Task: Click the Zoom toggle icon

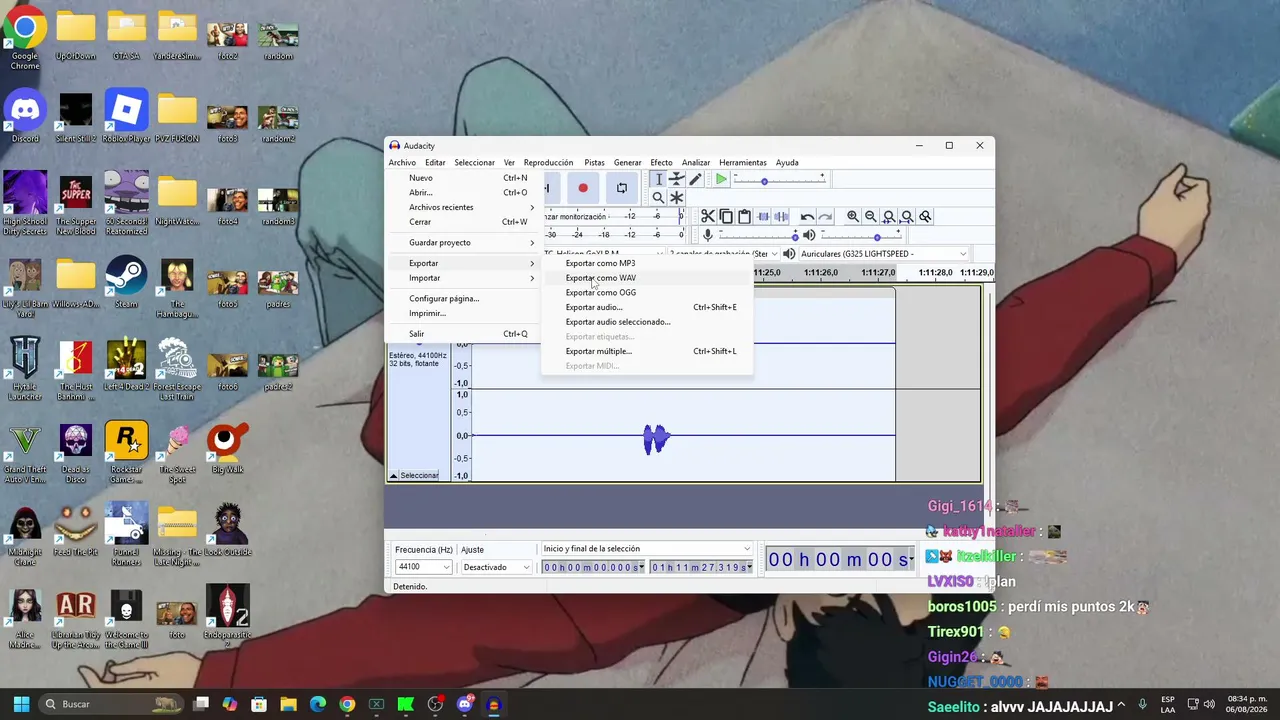Action: coord(925,216)
